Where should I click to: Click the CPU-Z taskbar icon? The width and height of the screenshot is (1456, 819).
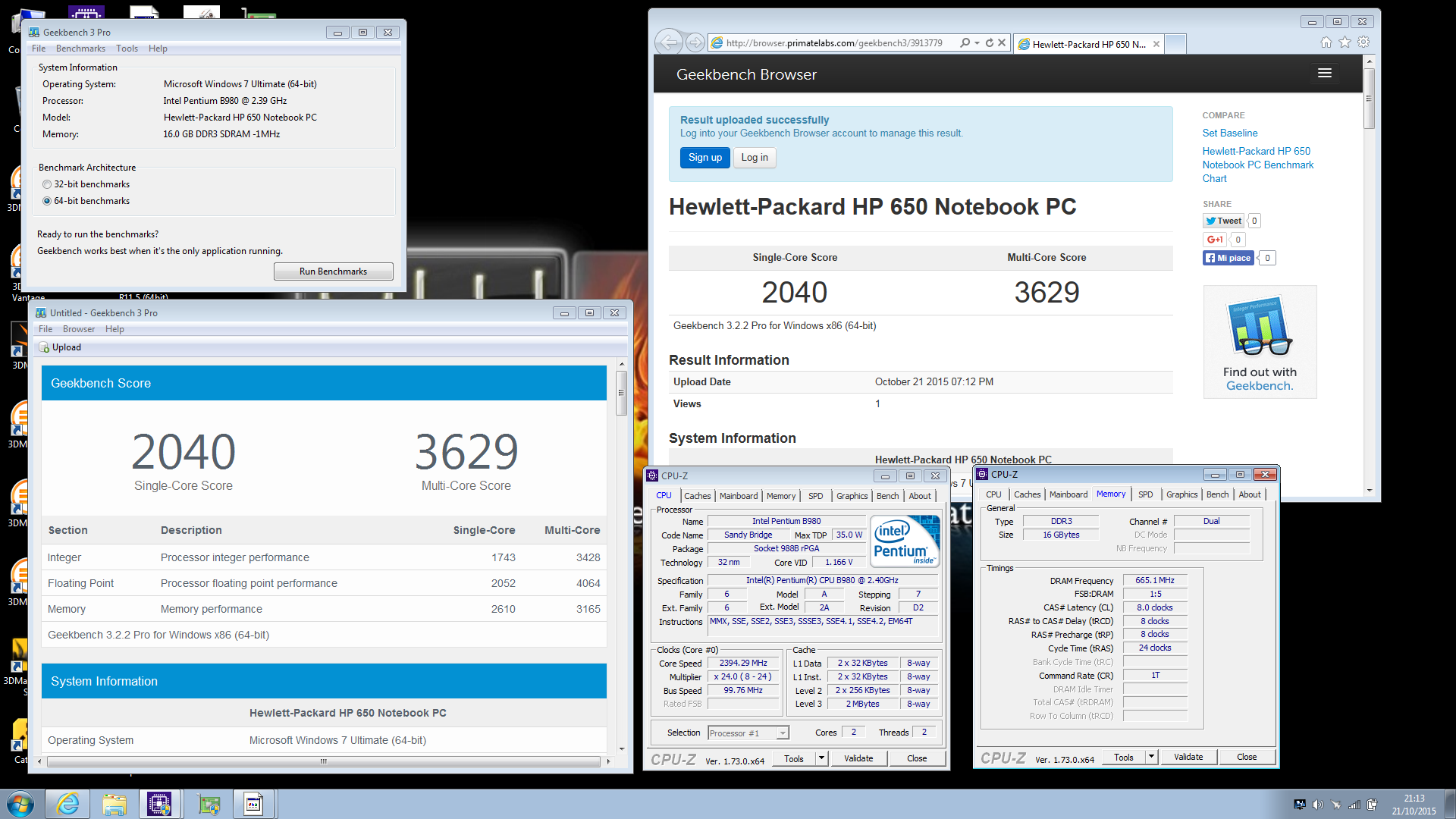point(159,804)
